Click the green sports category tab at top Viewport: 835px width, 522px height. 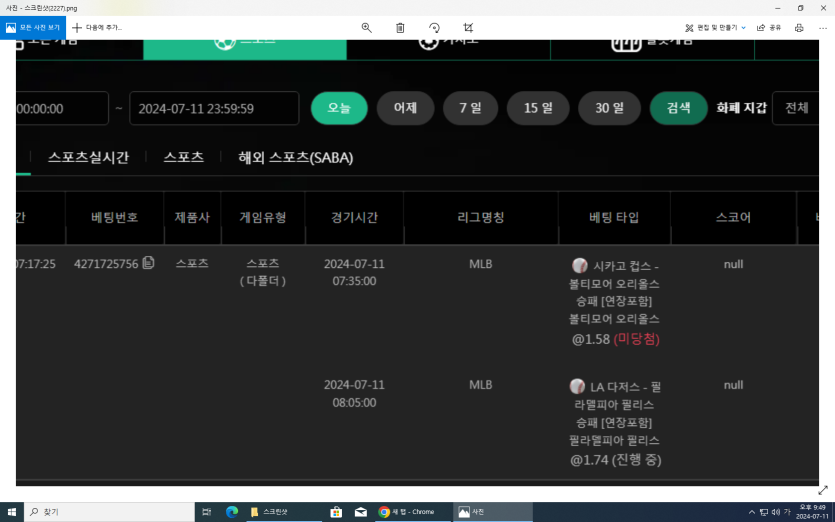point(245,49)
